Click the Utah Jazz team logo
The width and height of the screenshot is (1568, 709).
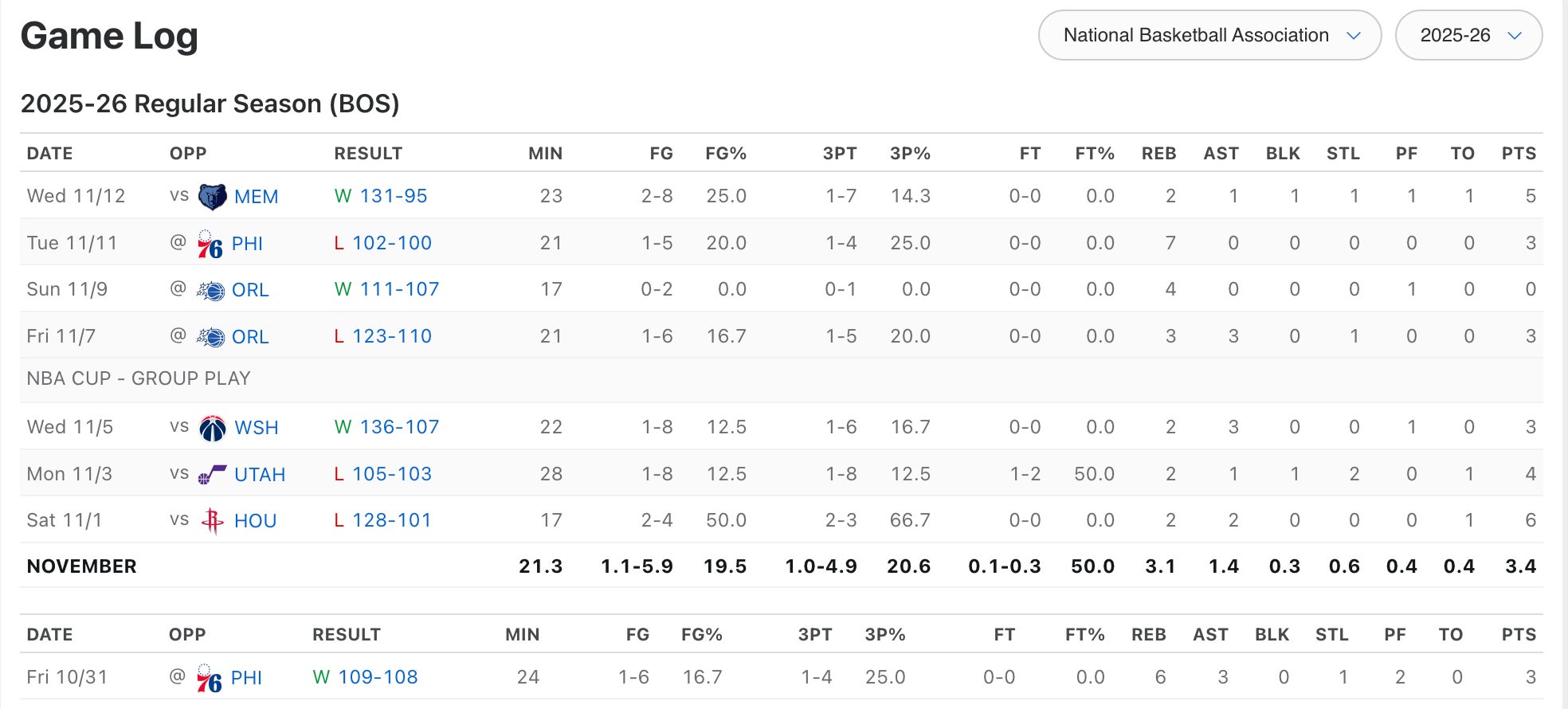[212, 475]
